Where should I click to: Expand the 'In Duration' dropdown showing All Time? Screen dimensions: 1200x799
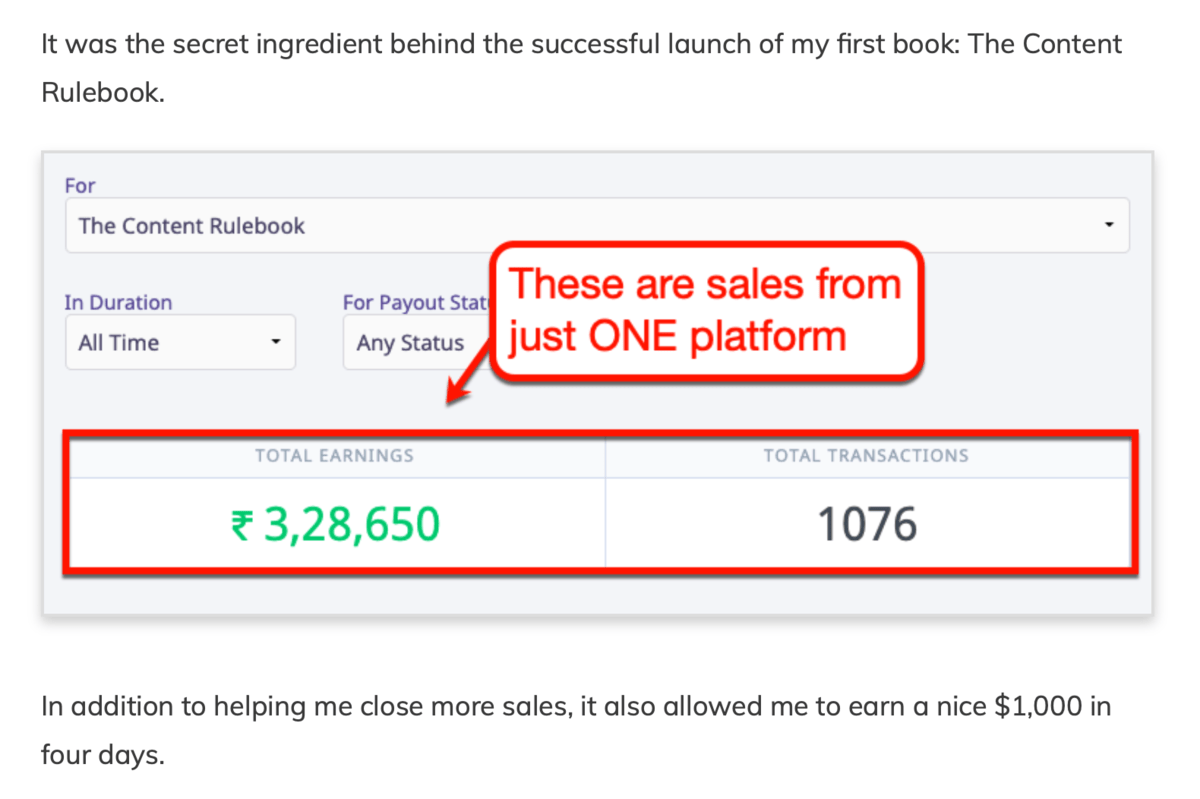tap(180, 342)
